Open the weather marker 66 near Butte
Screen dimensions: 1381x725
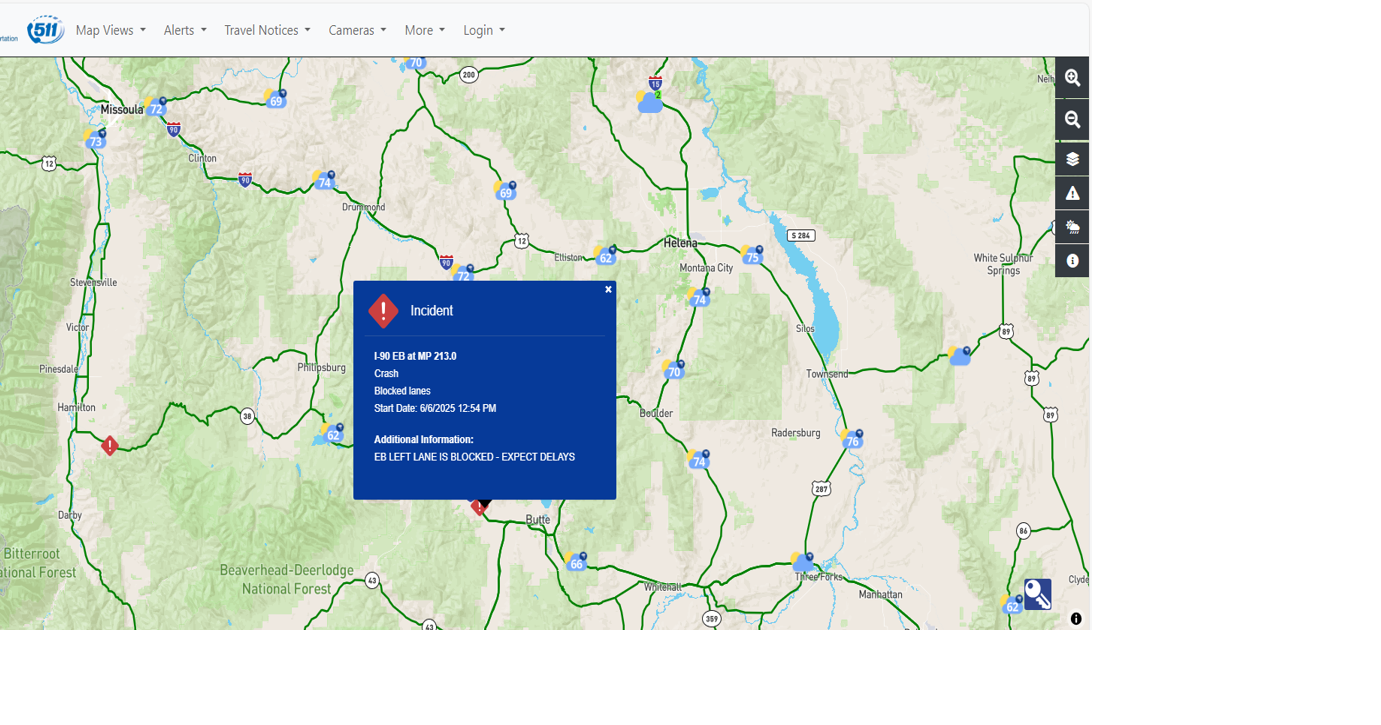tap(575, 561)
